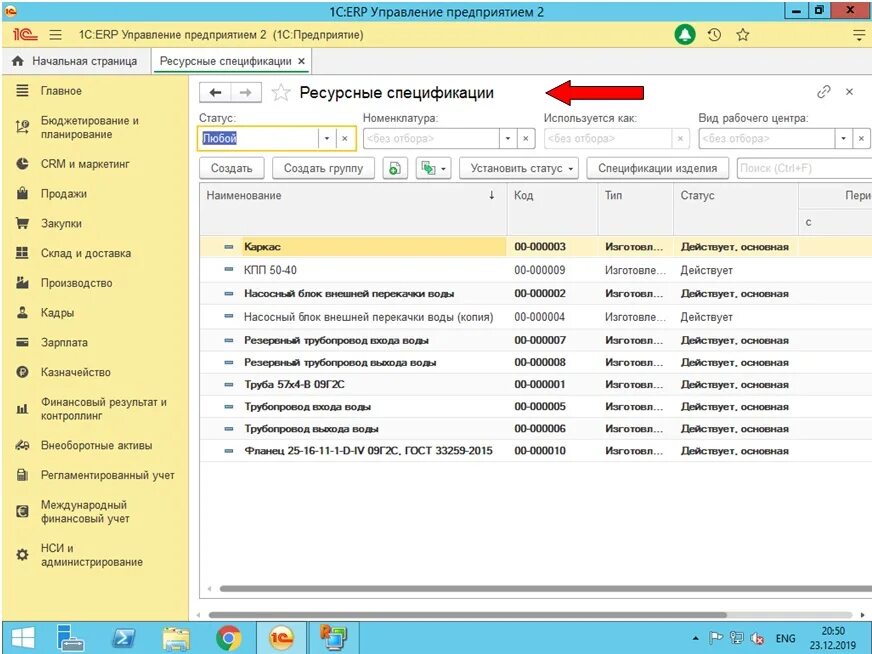
Task: Click the Номенклатура filter input
Action: [x=431, y=138]
